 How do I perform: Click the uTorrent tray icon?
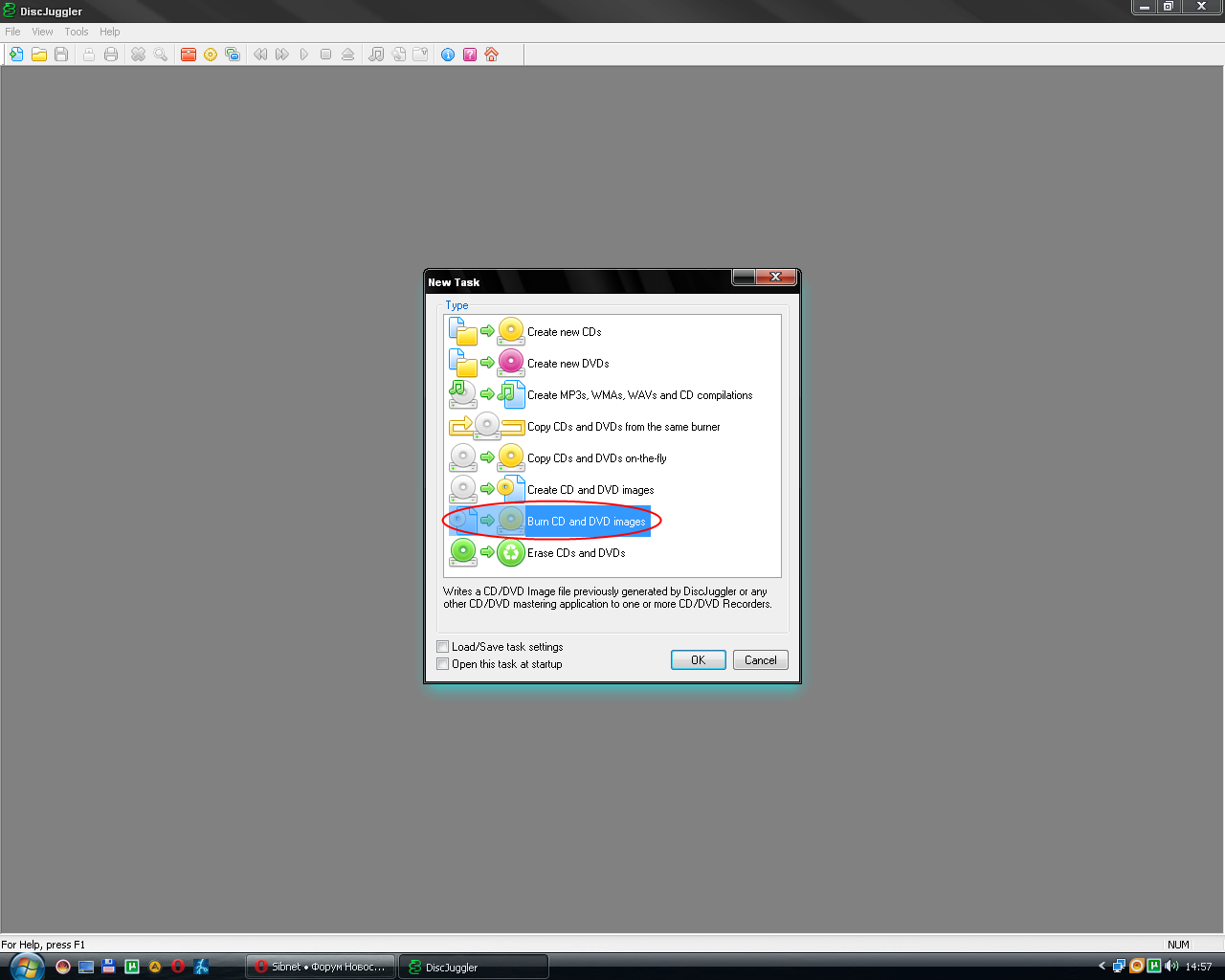[1154, 967]
